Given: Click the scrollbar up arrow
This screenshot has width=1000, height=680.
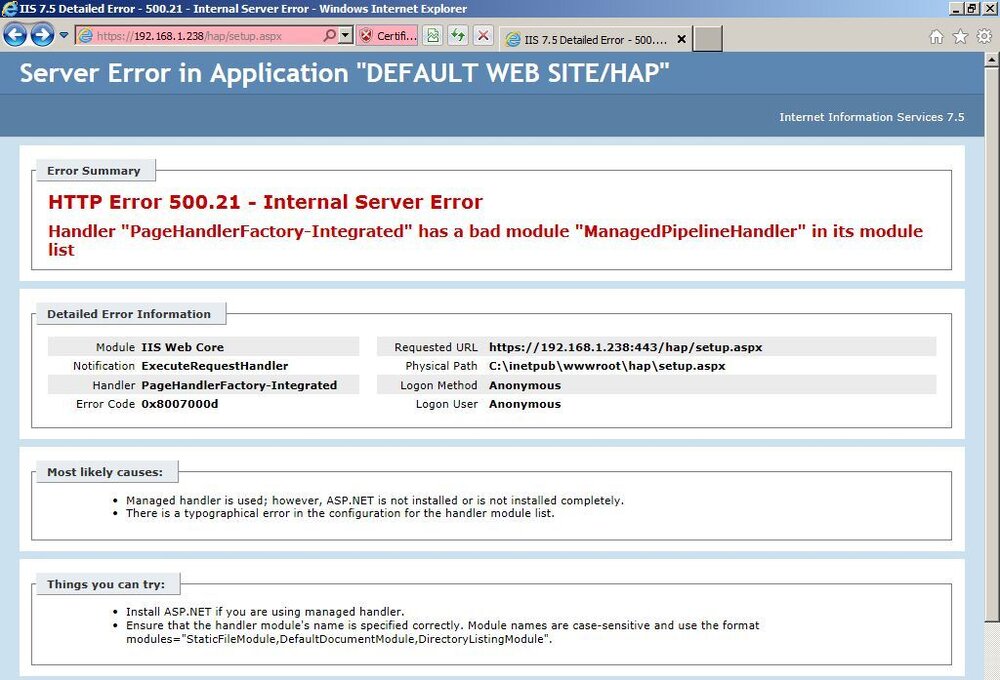Looking at the screenshot, I should click(x=991, y=59).
